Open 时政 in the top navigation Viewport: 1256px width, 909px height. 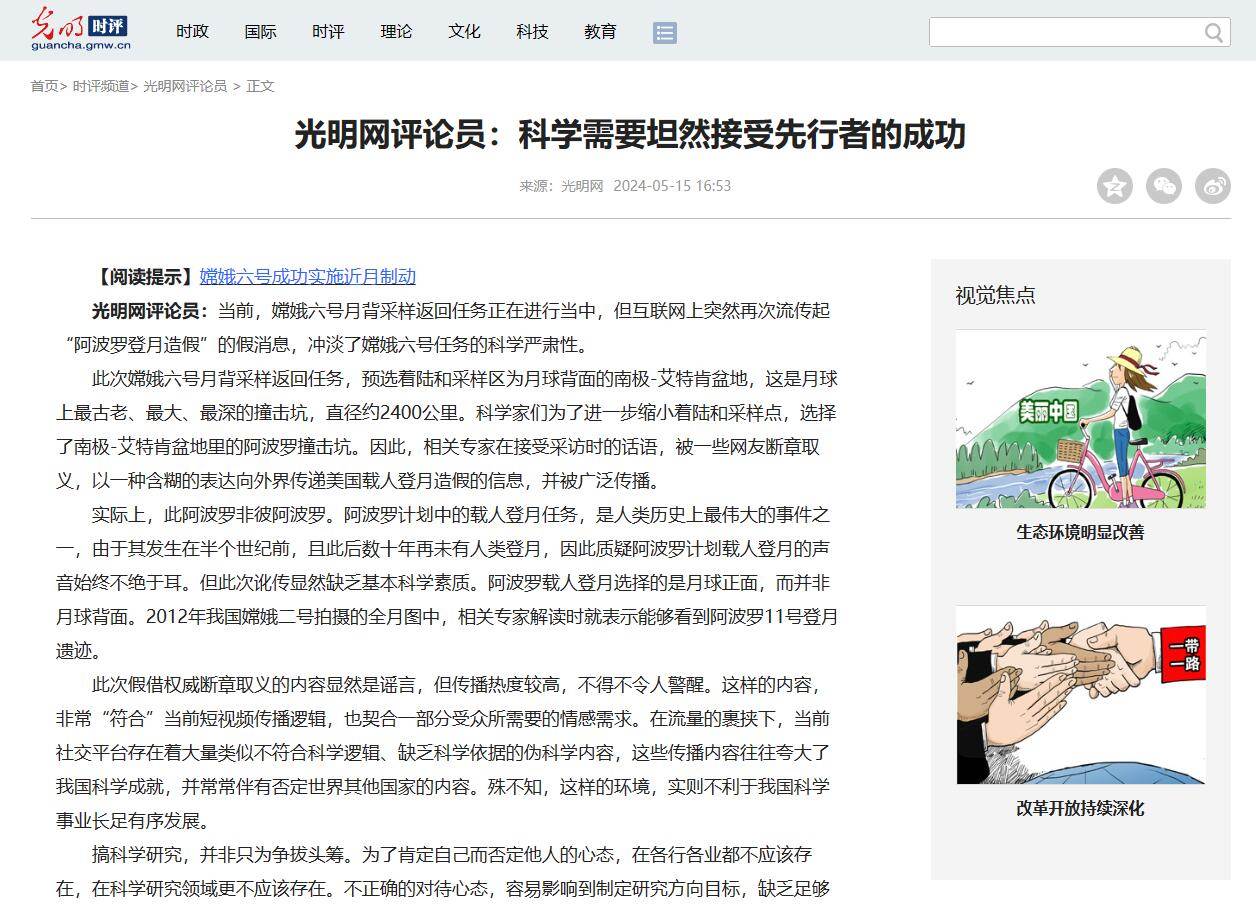(192, 32)
